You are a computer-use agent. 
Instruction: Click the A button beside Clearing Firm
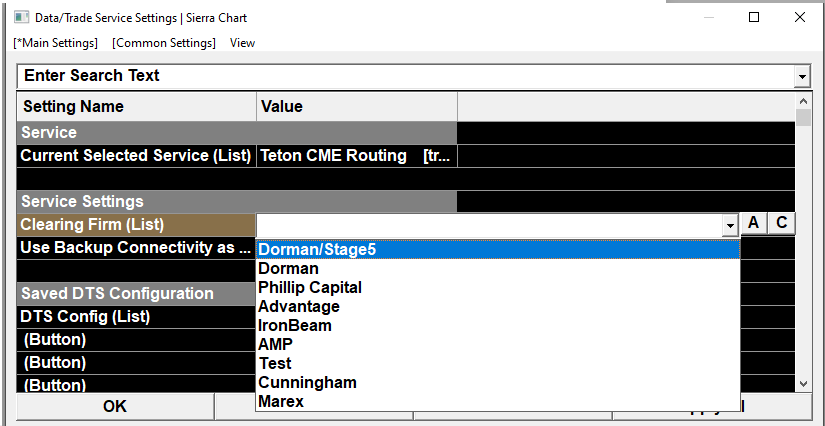(753, 224)
